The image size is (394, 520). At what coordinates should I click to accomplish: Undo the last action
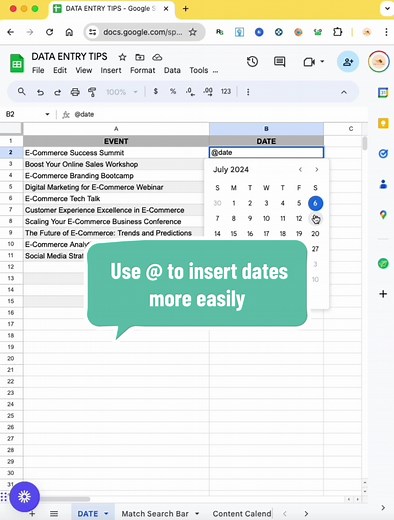coord(40,92)
